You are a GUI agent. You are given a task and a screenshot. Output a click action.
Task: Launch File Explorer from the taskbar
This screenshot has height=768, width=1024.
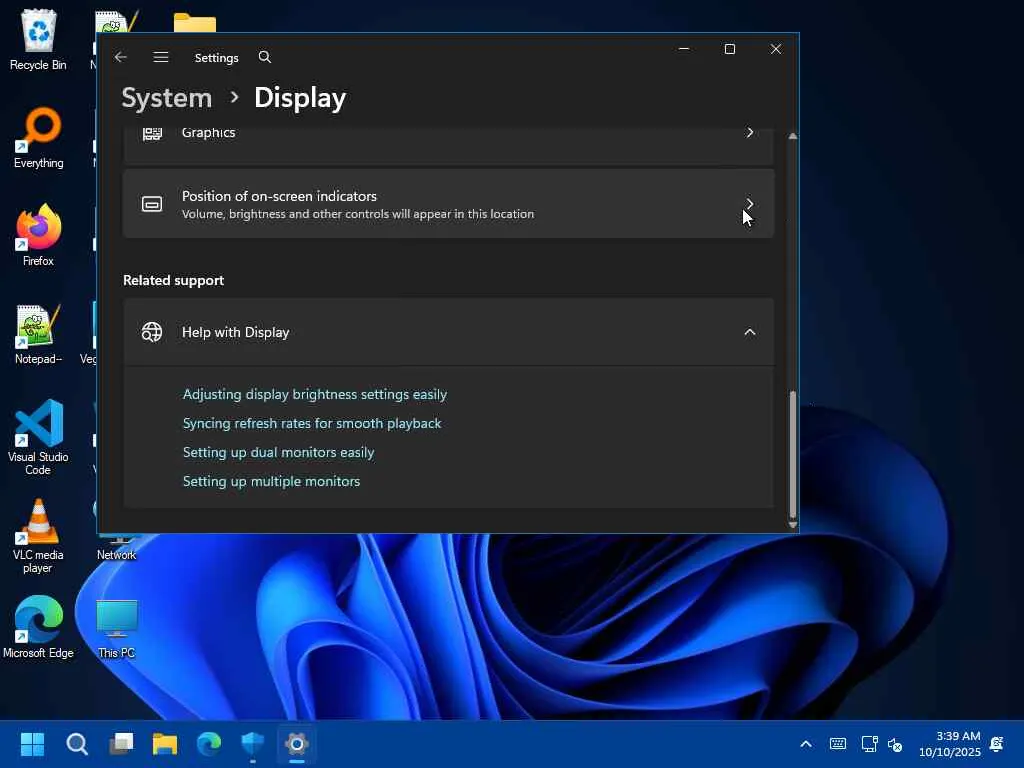click(165, 744)
